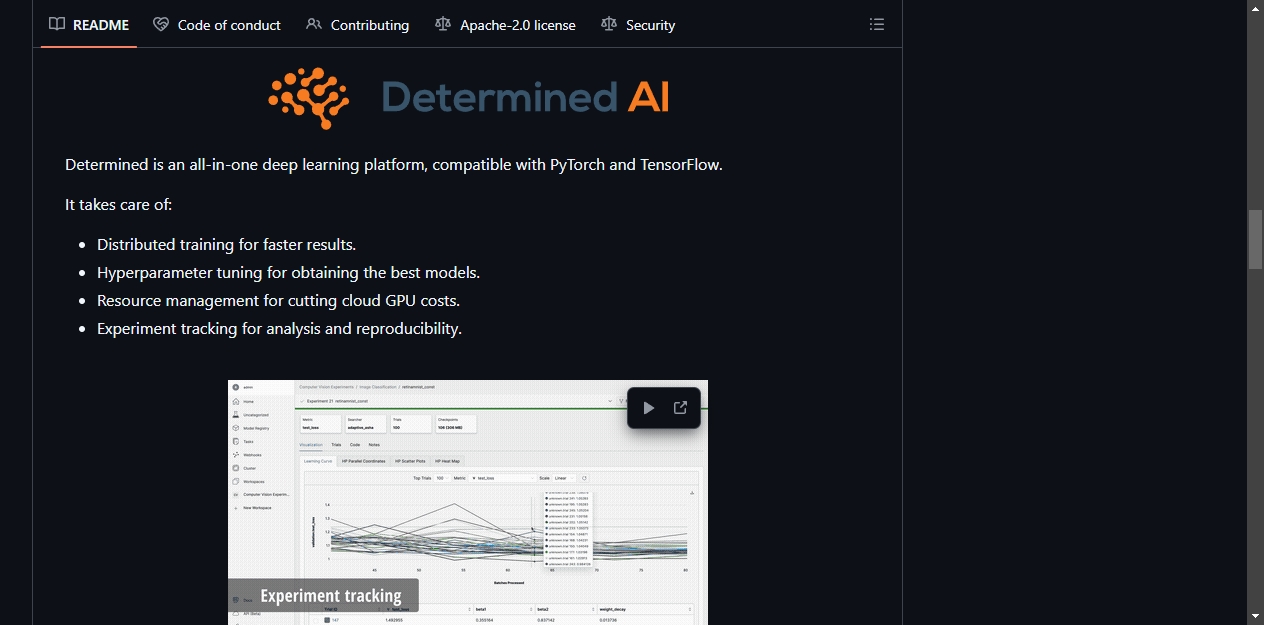
Task: Switch to the README tab
Action: 89,25
